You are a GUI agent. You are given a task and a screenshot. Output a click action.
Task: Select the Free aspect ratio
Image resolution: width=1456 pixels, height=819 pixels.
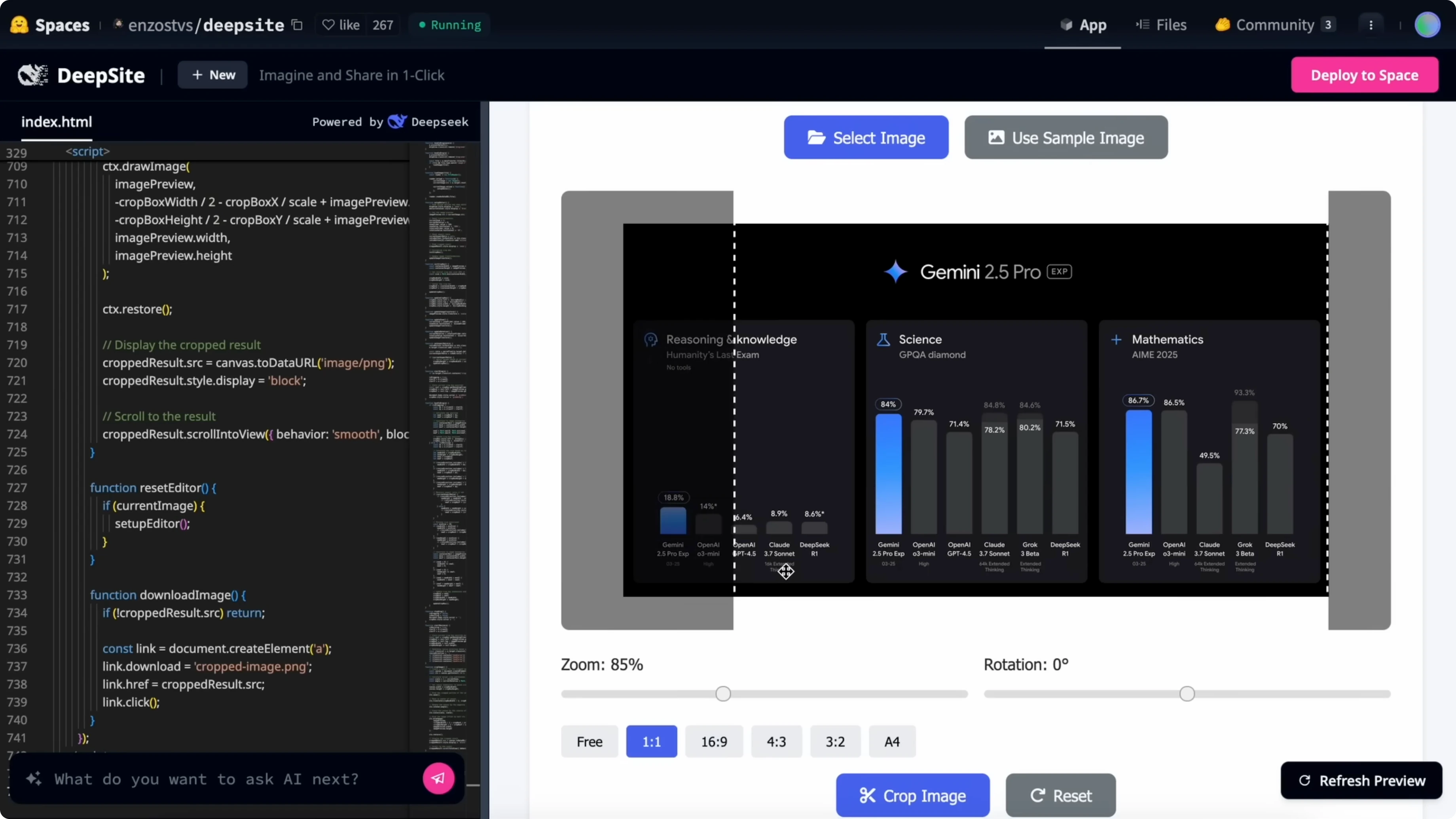point(589,741)
